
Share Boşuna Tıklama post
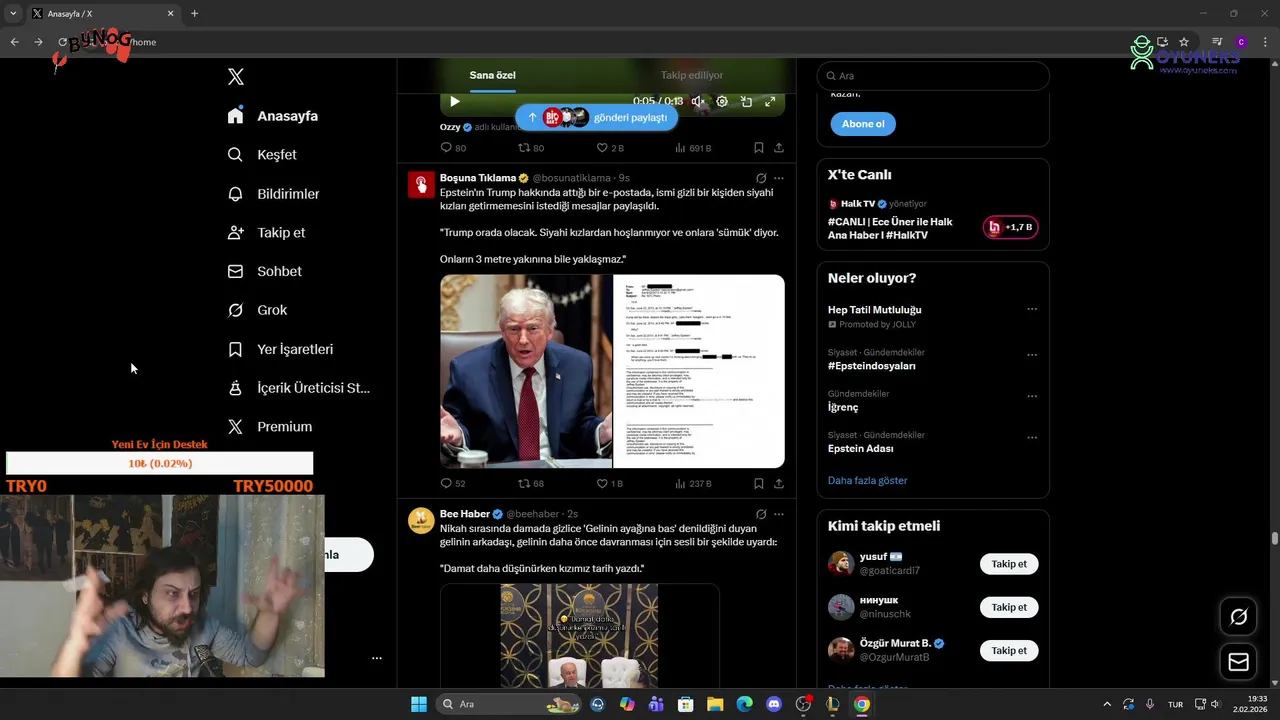pyautogui.click(x=779, y=484)
